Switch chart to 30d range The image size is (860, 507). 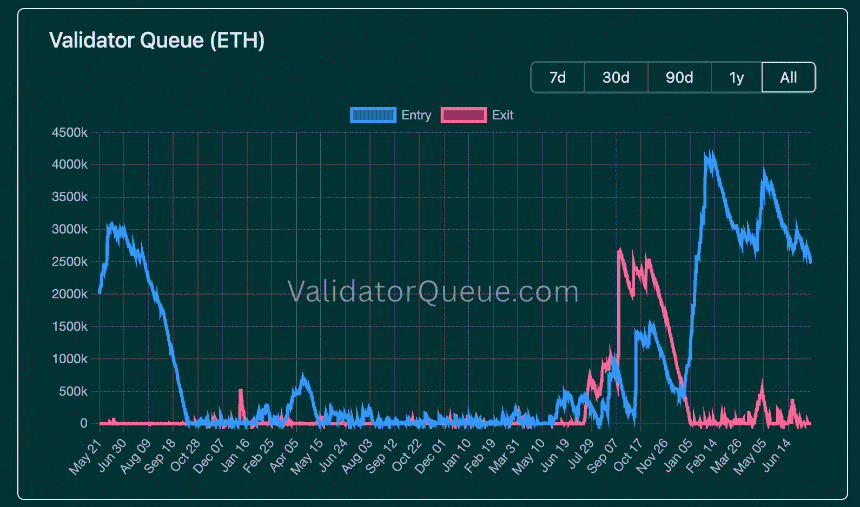(x=616, y=77)
